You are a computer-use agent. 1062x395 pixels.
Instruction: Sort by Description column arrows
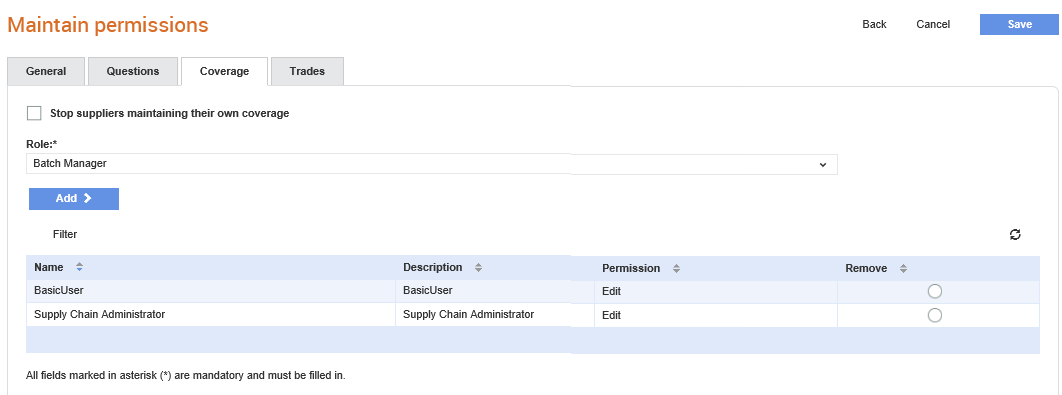click(x=478, y=268)
